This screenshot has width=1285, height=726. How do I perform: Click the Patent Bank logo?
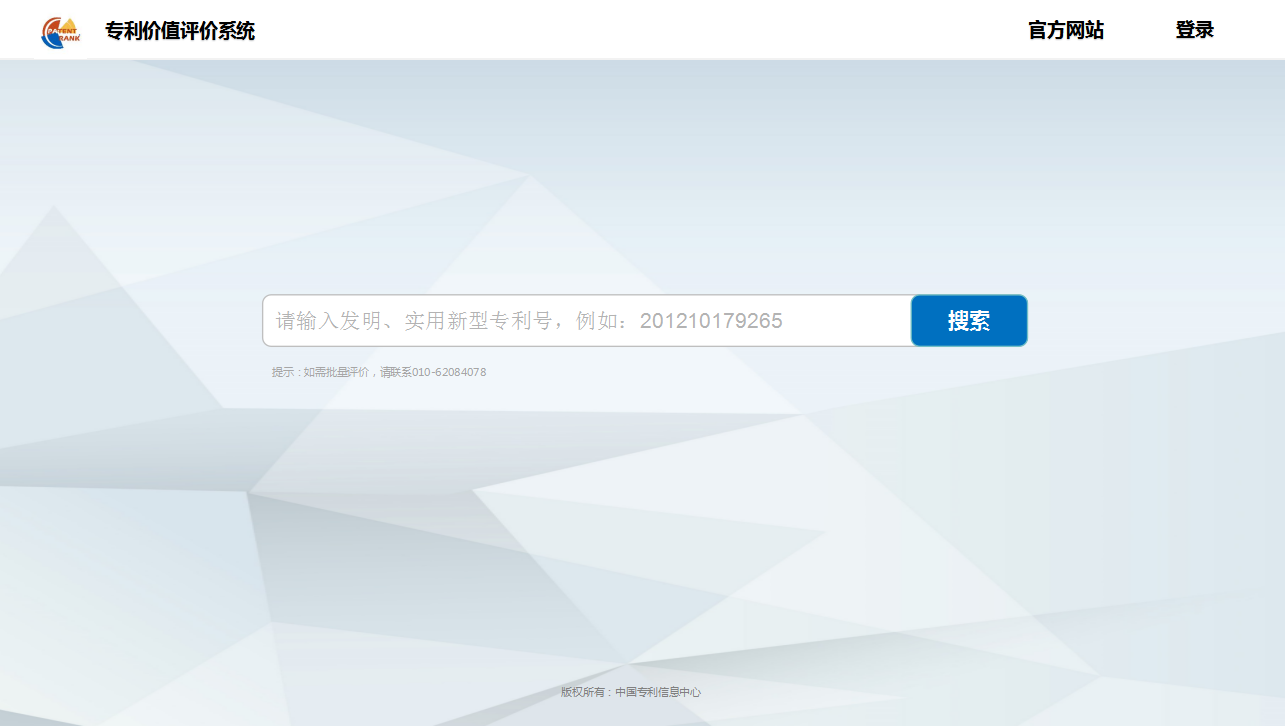[61, 31]
